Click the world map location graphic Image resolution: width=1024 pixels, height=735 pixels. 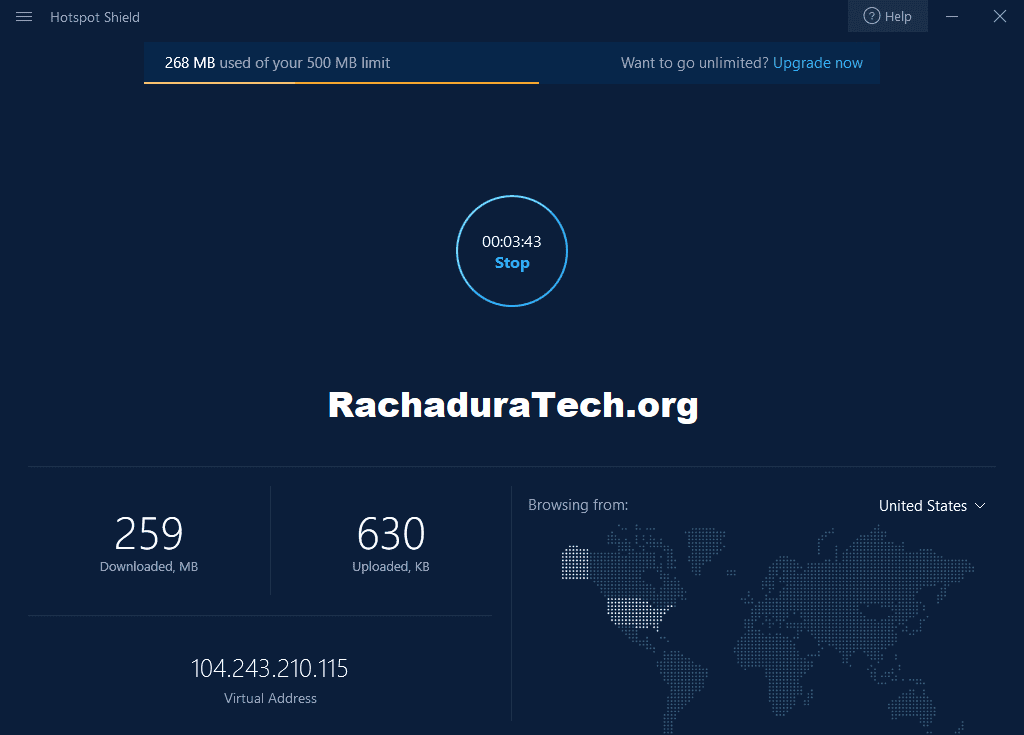767,627
